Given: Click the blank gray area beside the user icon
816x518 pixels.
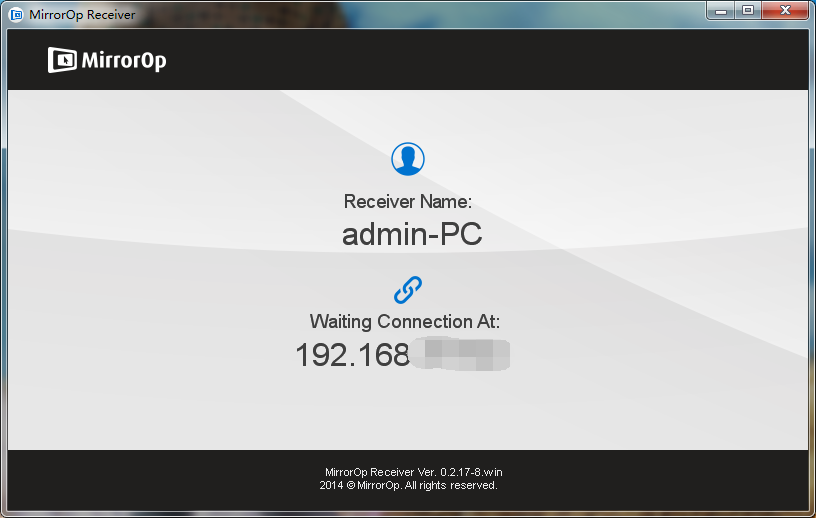Looking at the screenshot, I should tap(600, 160).
